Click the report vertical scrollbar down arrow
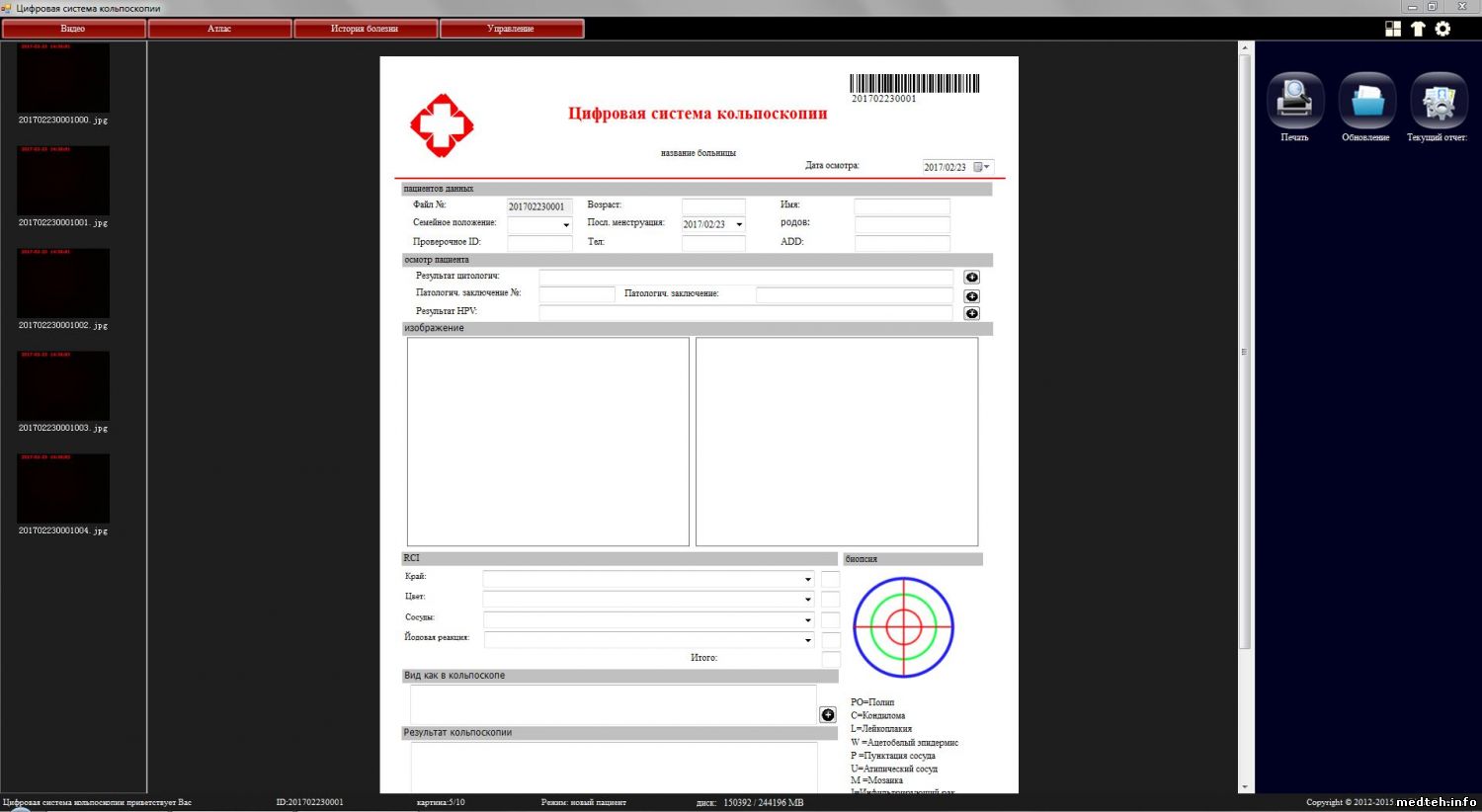 point(1245,787)
